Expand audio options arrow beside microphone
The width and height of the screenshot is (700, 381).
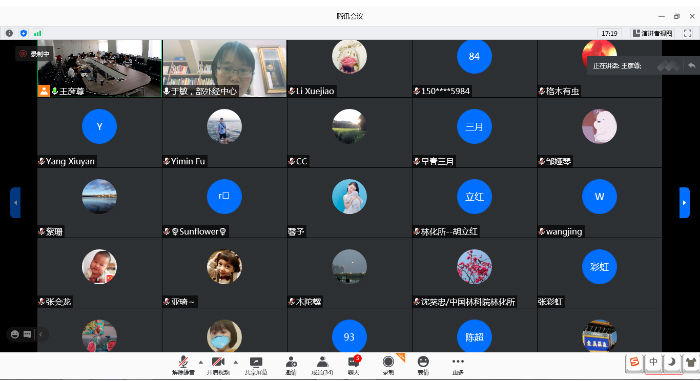click(x=200, y=362)
